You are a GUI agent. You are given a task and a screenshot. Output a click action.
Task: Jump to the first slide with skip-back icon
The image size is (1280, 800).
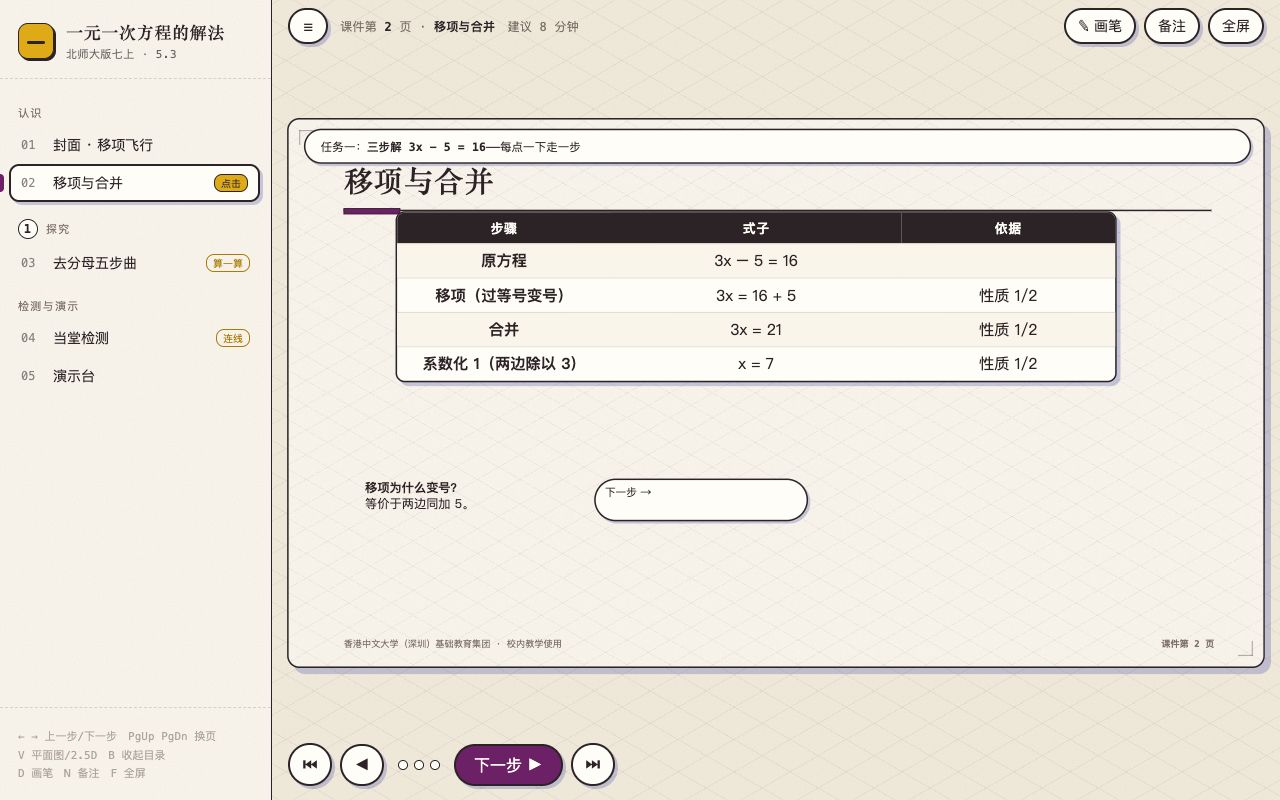pos(310,765)
